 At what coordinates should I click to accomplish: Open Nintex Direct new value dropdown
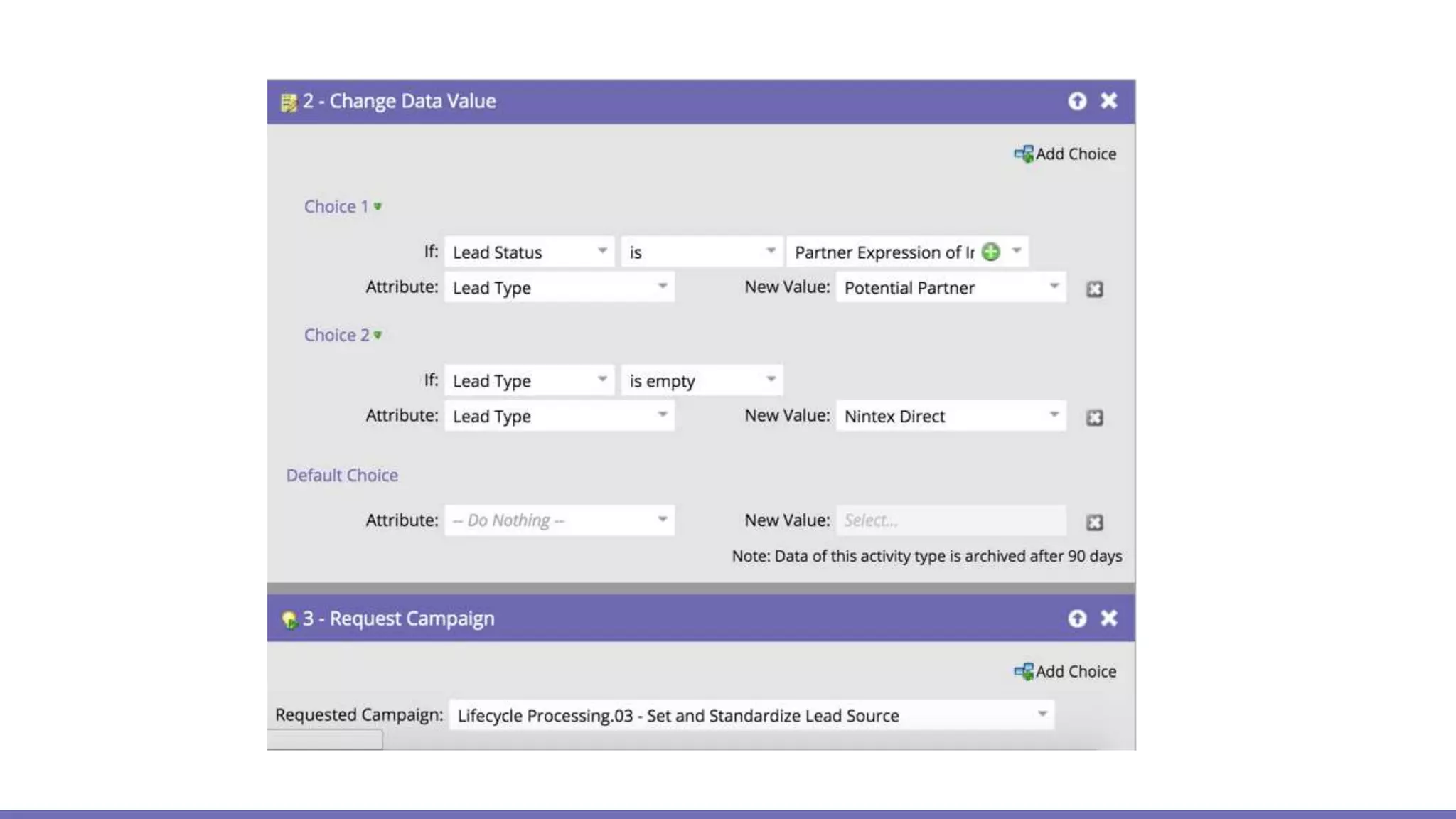point(1054,415)
